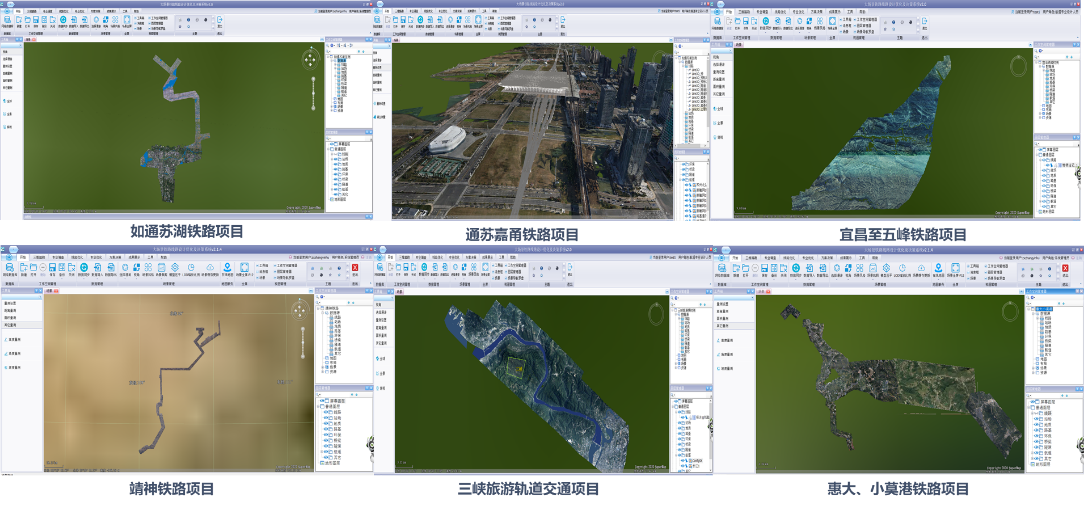1084x506 pixels.
Task: Click white stadium building in 通苏嘉甬铁路项目 3D view
Action: 447,140
